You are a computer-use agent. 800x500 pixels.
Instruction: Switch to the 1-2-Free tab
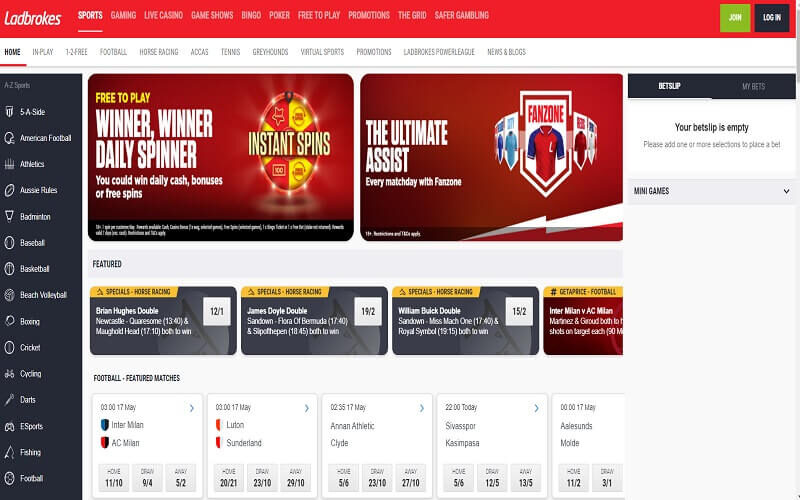click(x=76, y=52)
